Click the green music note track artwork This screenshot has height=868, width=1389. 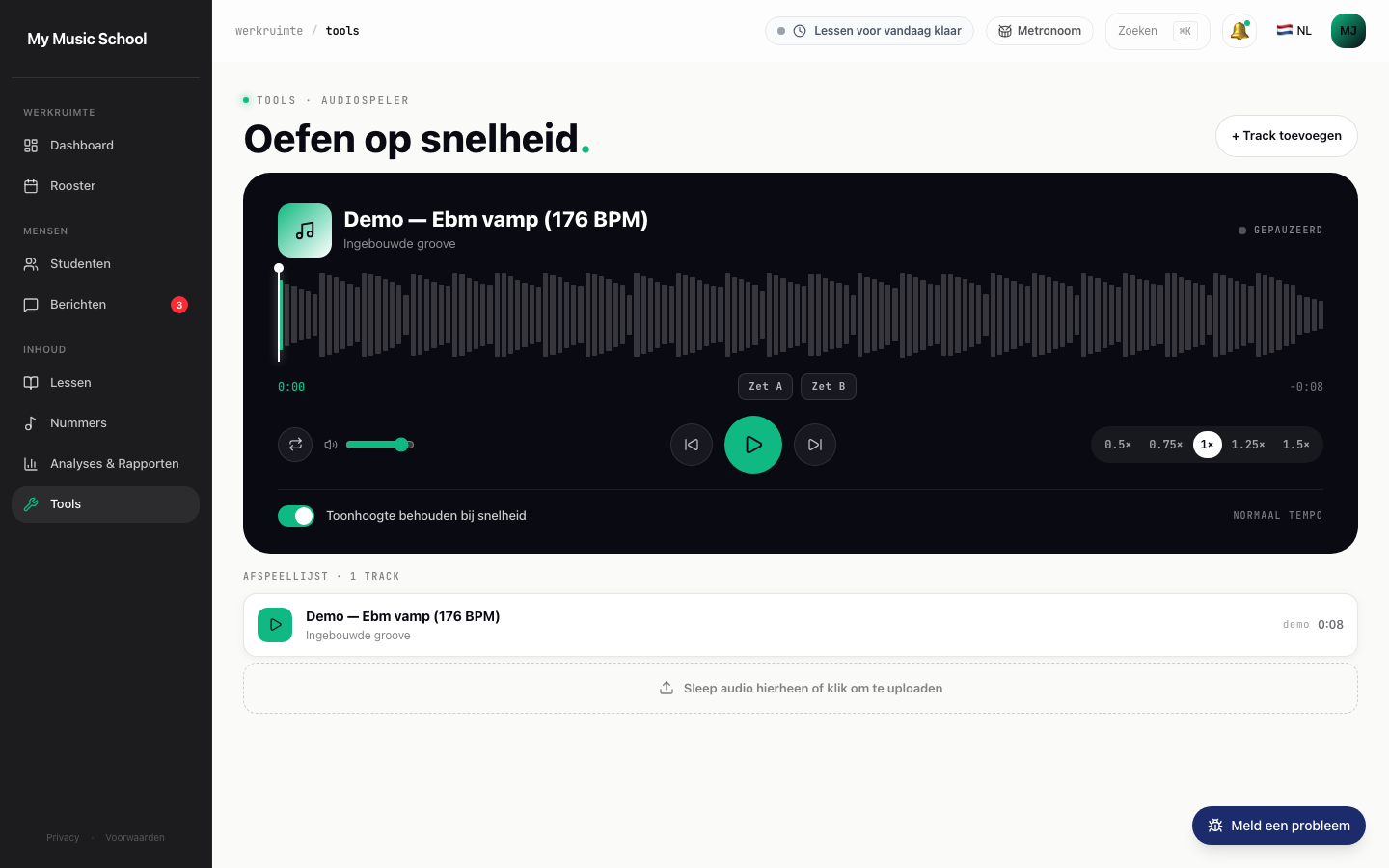tap(305, 231)
